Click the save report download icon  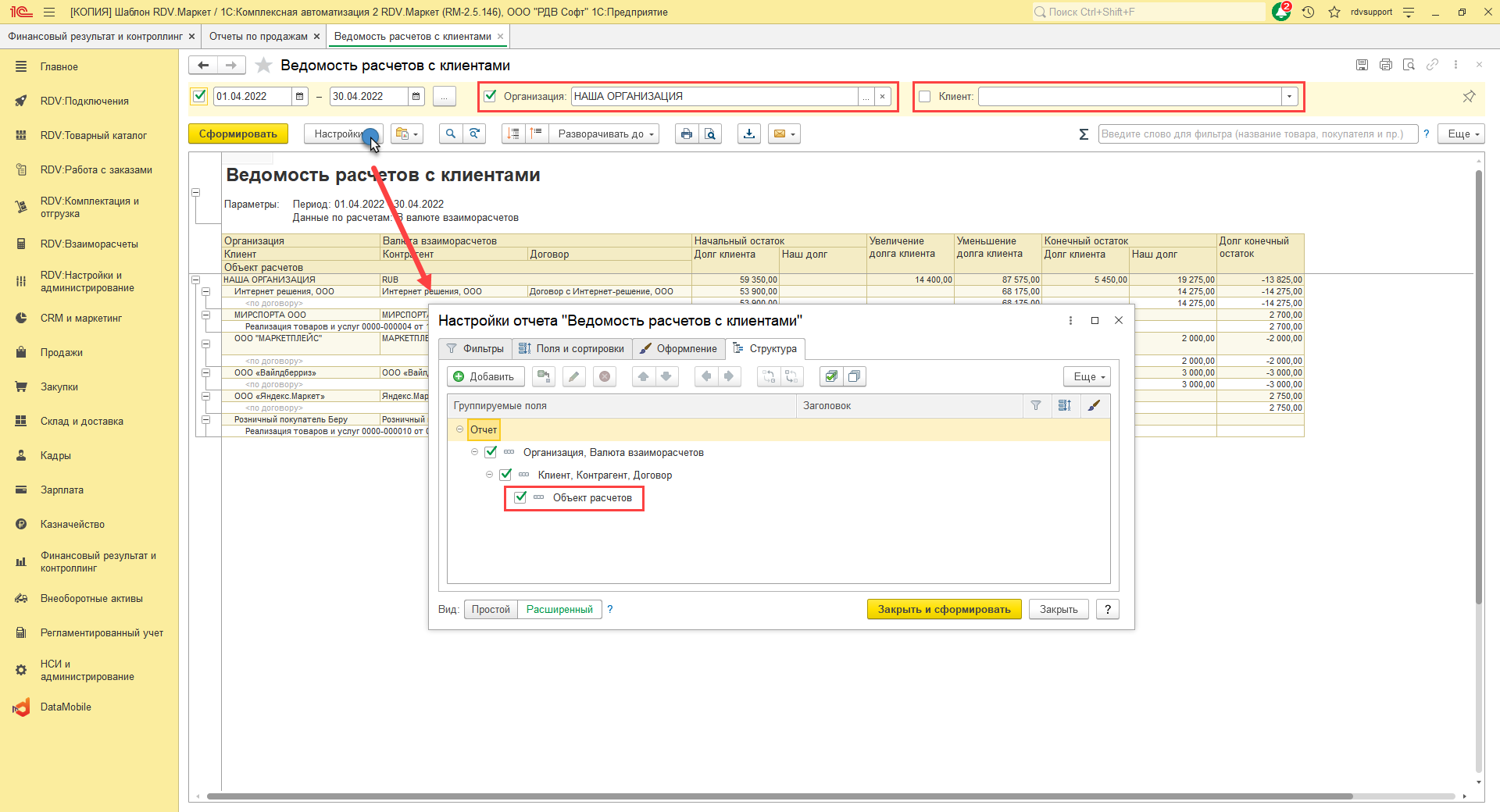(749, 134)
